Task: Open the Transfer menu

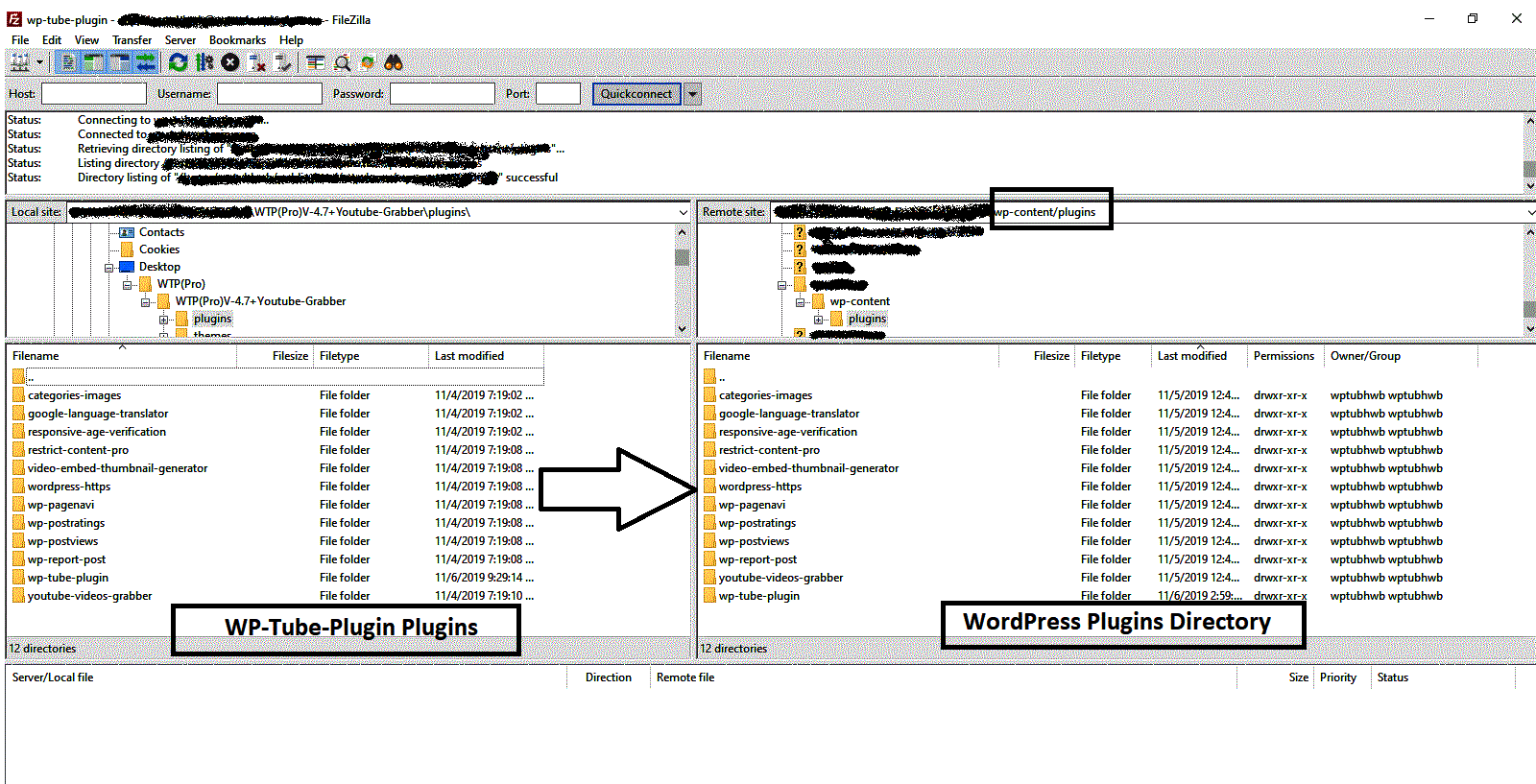Action: tap(132, 40)
